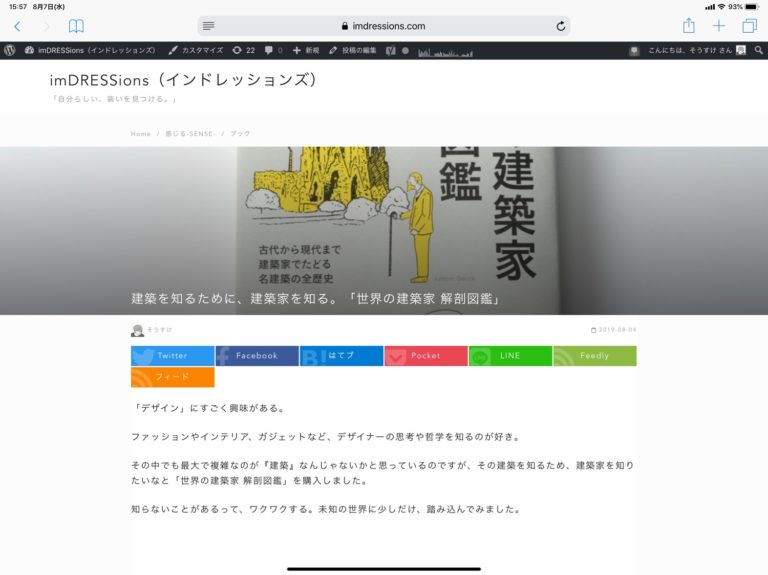Share the post on LINE
The image size is (768, 575).
coord(510,356)
